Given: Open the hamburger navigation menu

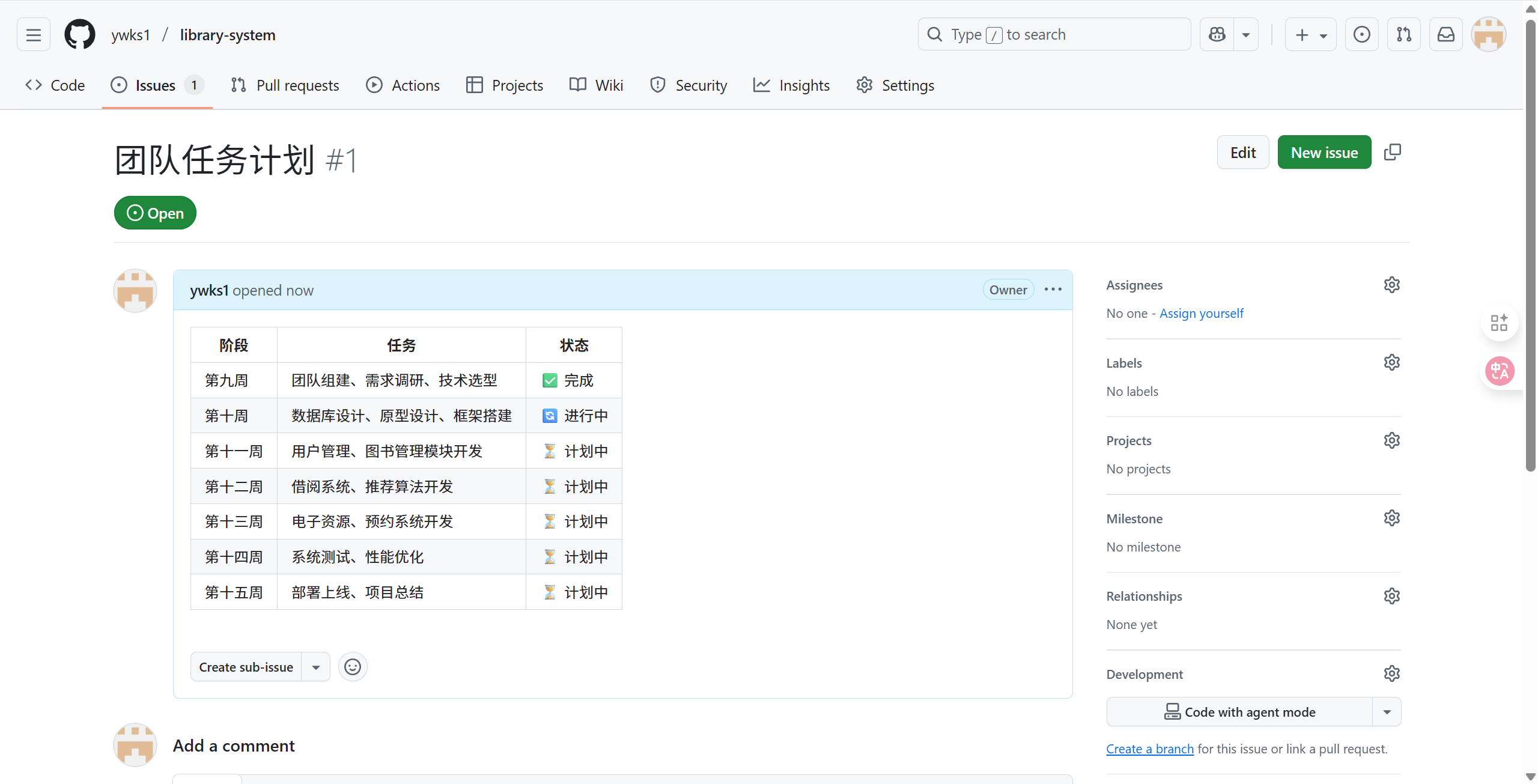Looking at the screenshot, I should pos(34,34).
